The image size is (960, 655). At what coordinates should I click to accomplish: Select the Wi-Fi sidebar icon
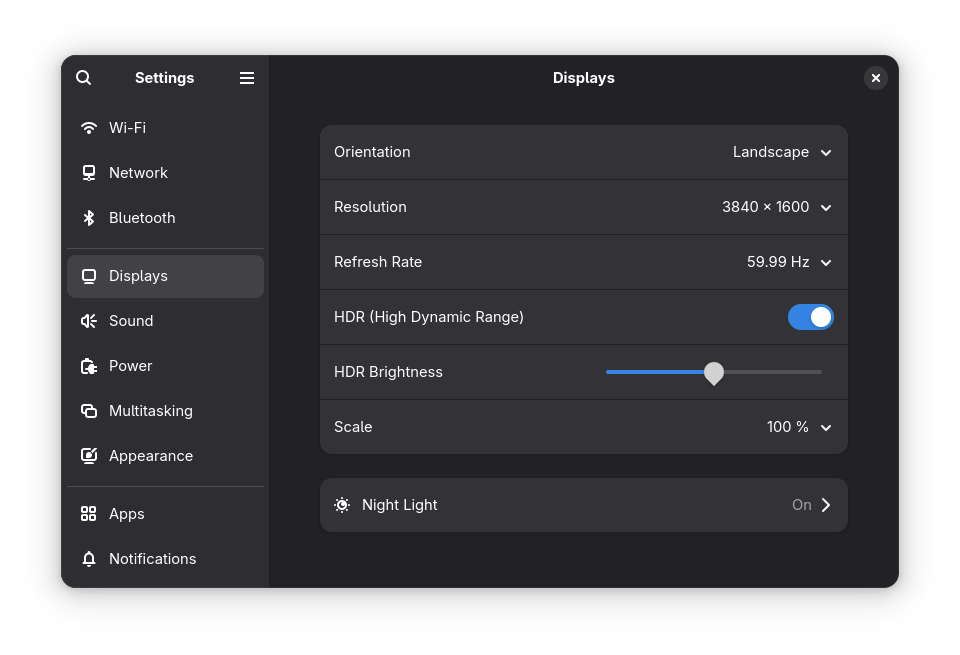[89, 127]
